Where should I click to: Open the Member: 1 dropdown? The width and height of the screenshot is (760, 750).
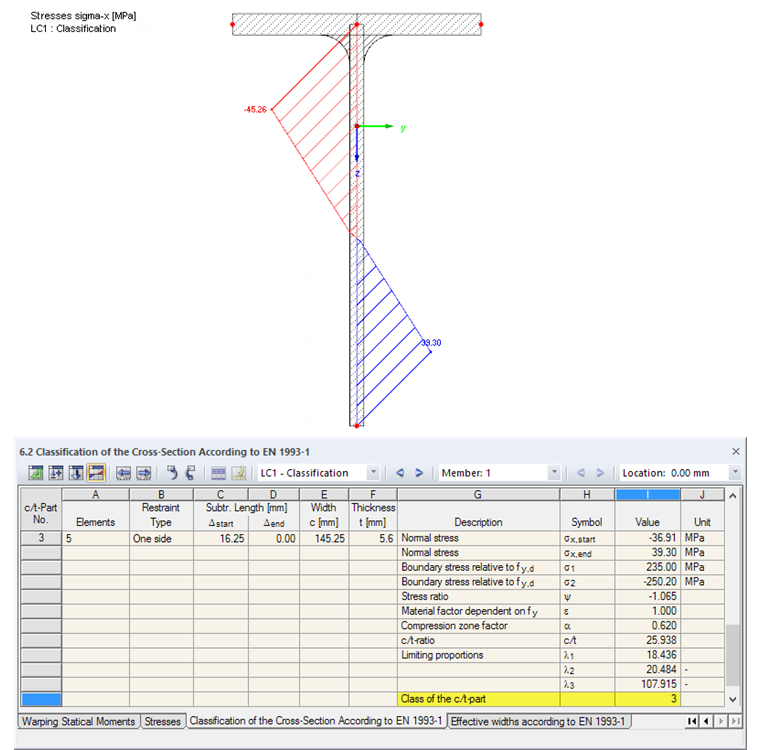pos(554,472)
